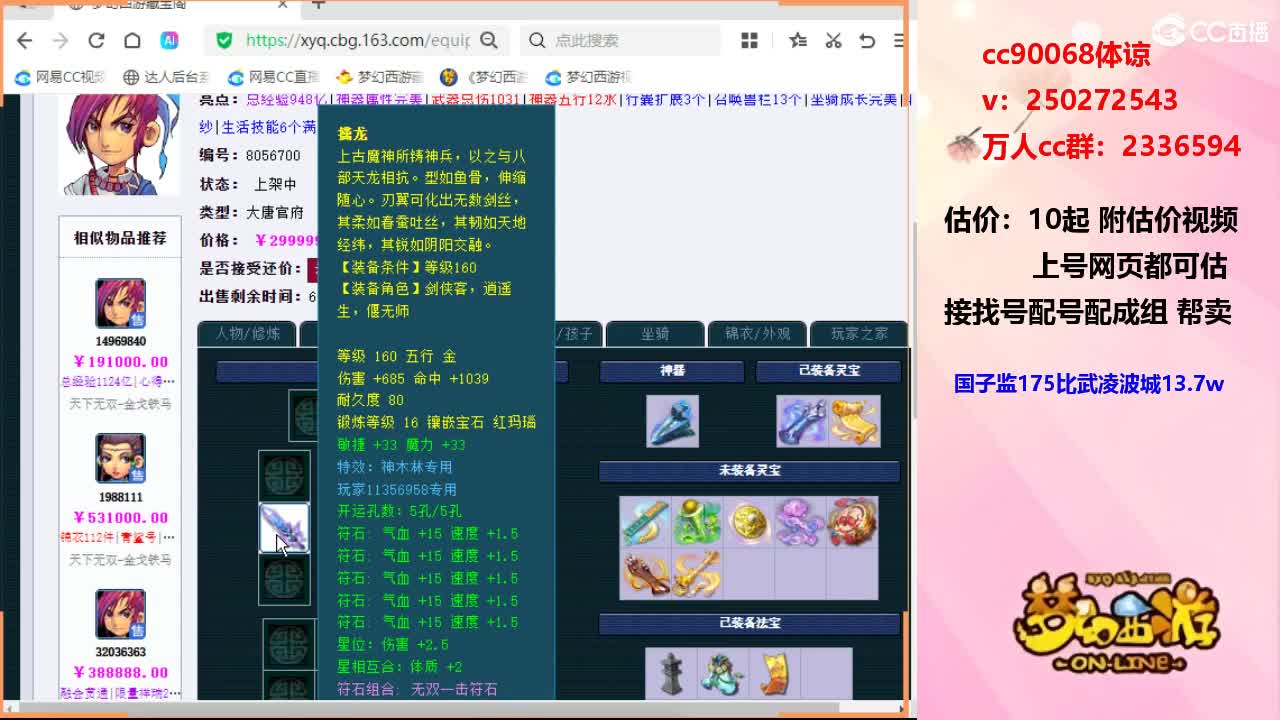Open the browser home page icon

pyautogui.click(x=132, y=40)
